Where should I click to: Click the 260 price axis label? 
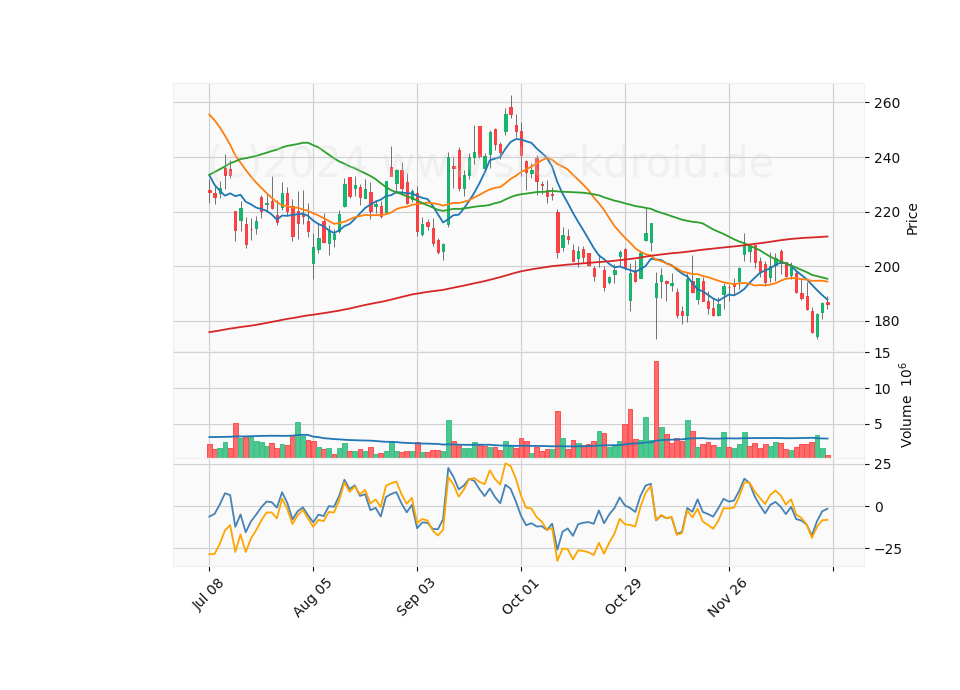click(888, 103)
